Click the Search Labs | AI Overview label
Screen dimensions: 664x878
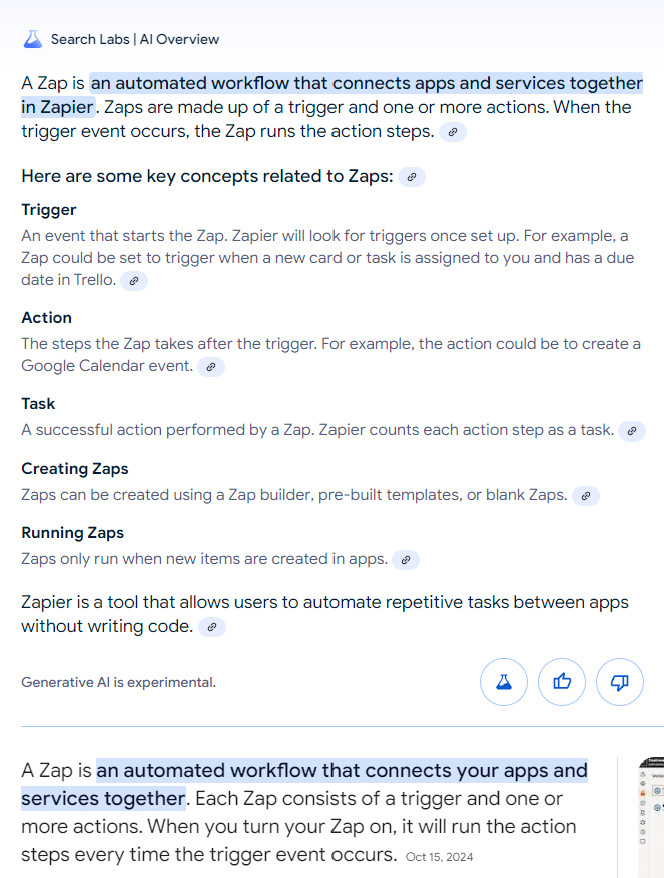tap(135, 40)
